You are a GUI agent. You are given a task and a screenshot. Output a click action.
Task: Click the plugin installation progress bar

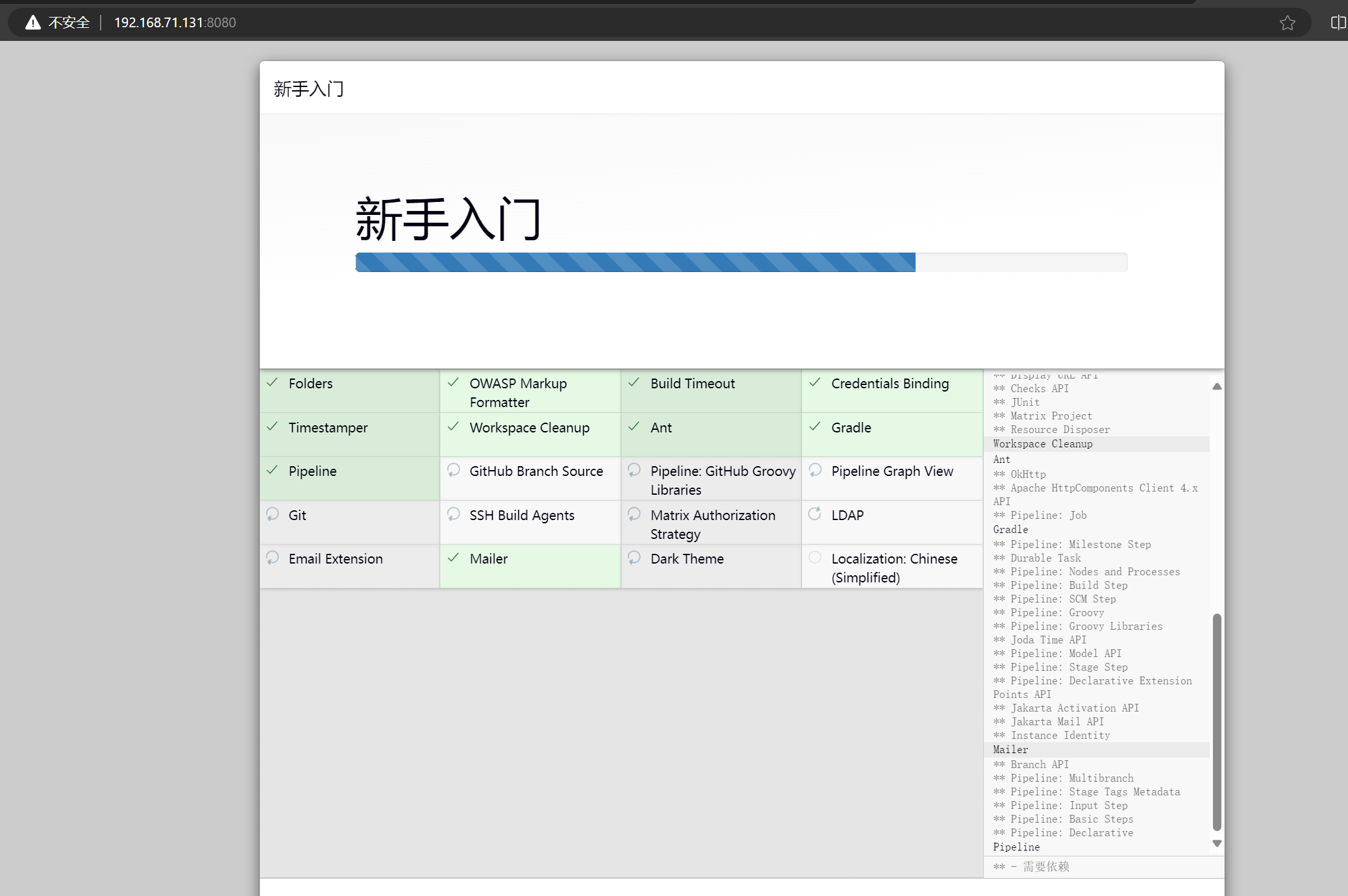pyautogui.click(x=741, y=262)
